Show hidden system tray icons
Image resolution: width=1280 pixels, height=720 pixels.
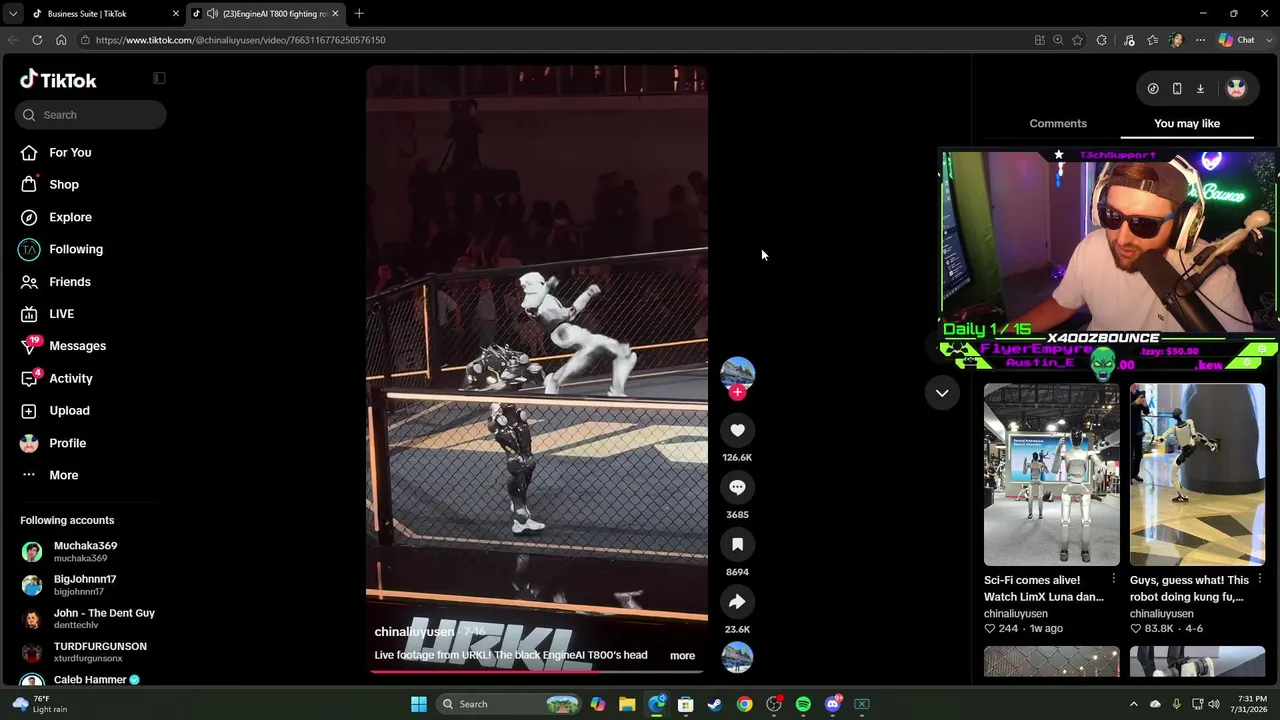coord(1133,704)
